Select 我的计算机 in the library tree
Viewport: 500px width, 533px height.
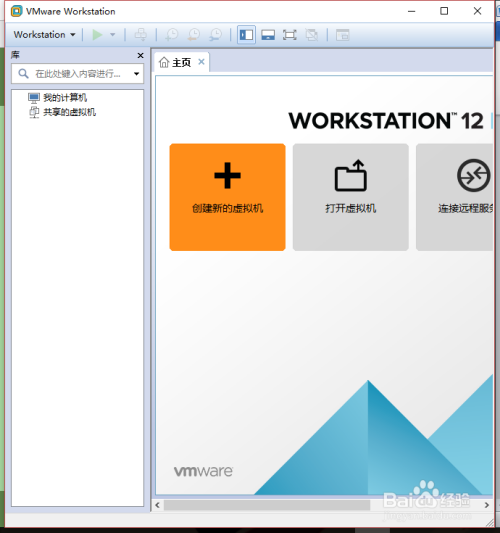(57, 98)
